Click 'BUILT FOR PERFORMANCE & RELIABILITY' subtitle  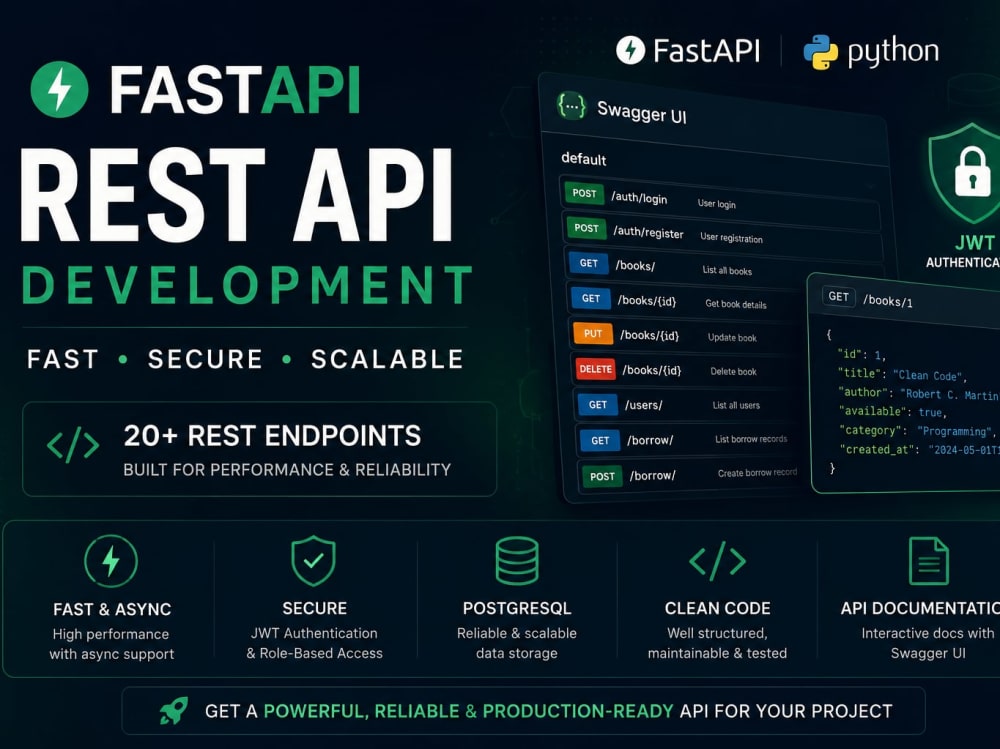click(287, 470)
